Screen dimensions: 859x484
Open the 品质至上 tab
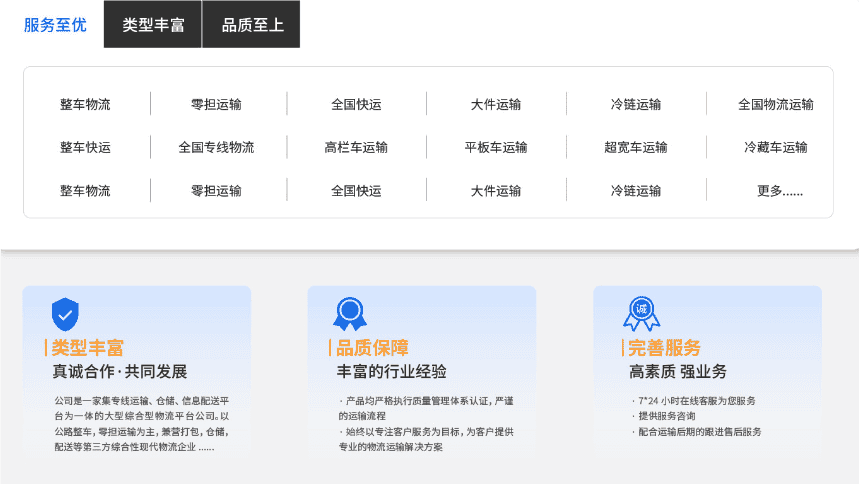pos(252,25)
